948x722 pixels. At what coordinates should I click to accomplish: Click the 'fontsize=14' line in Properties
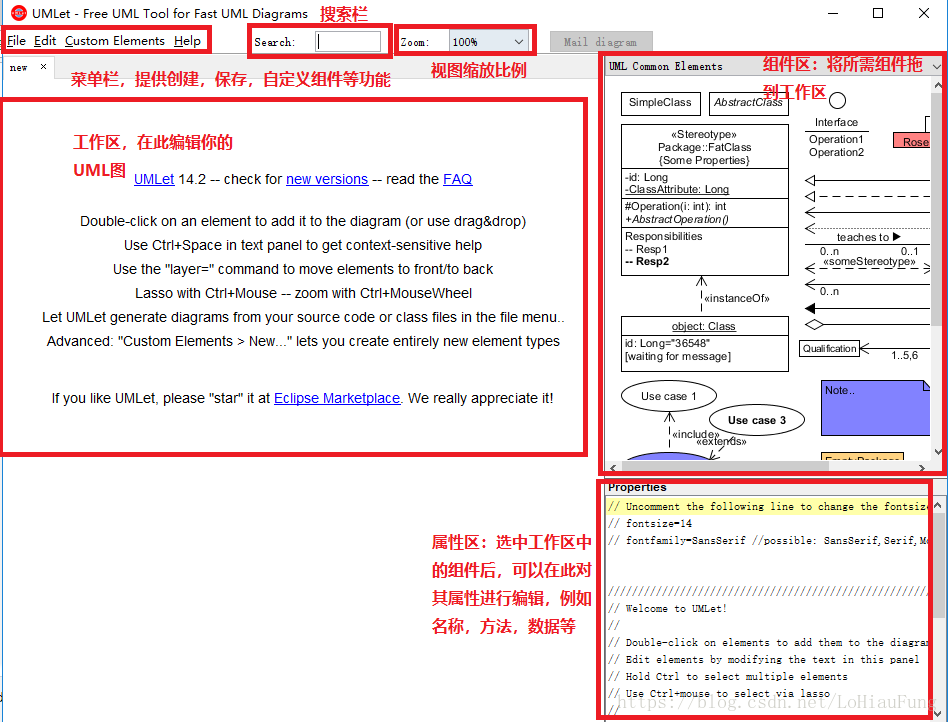tap(650, 524)
